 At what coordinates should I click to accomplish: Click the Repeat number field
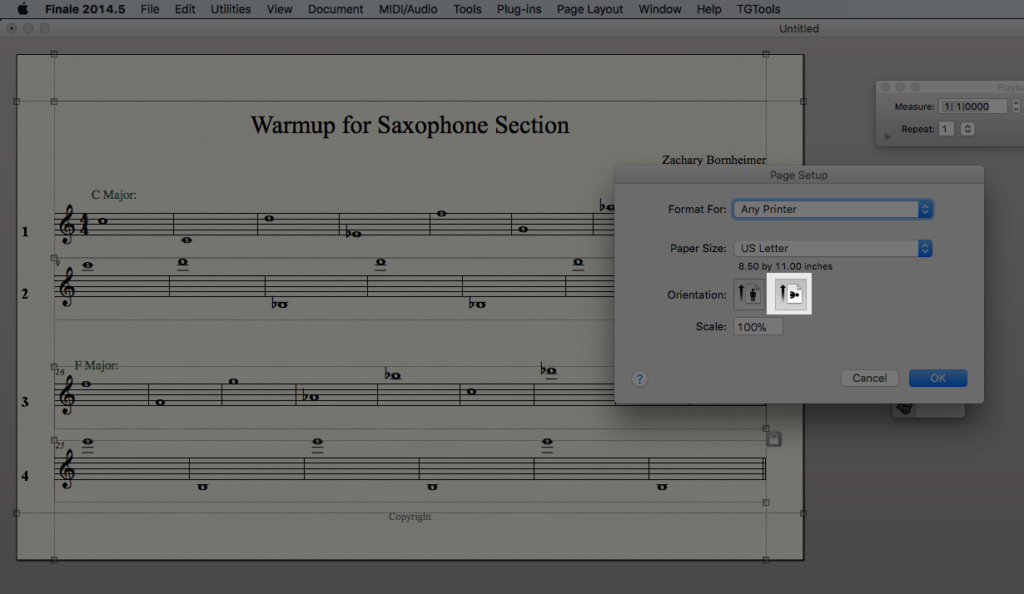[x=946, y=129]
